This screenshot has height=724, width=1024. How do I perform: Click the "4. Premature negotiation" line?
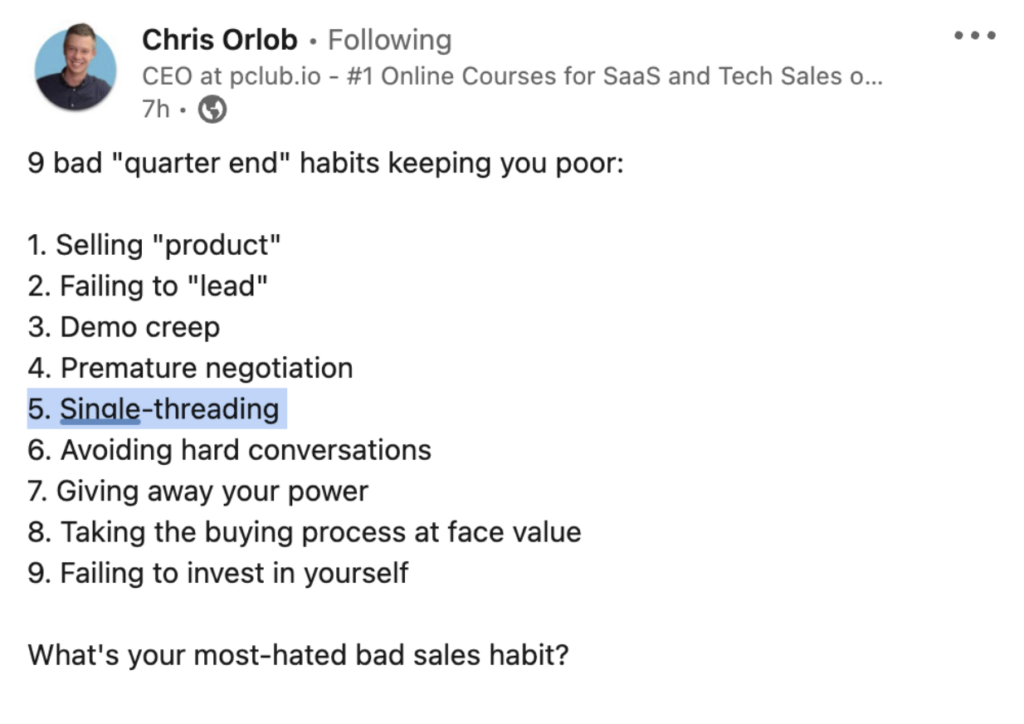[190, 368]
